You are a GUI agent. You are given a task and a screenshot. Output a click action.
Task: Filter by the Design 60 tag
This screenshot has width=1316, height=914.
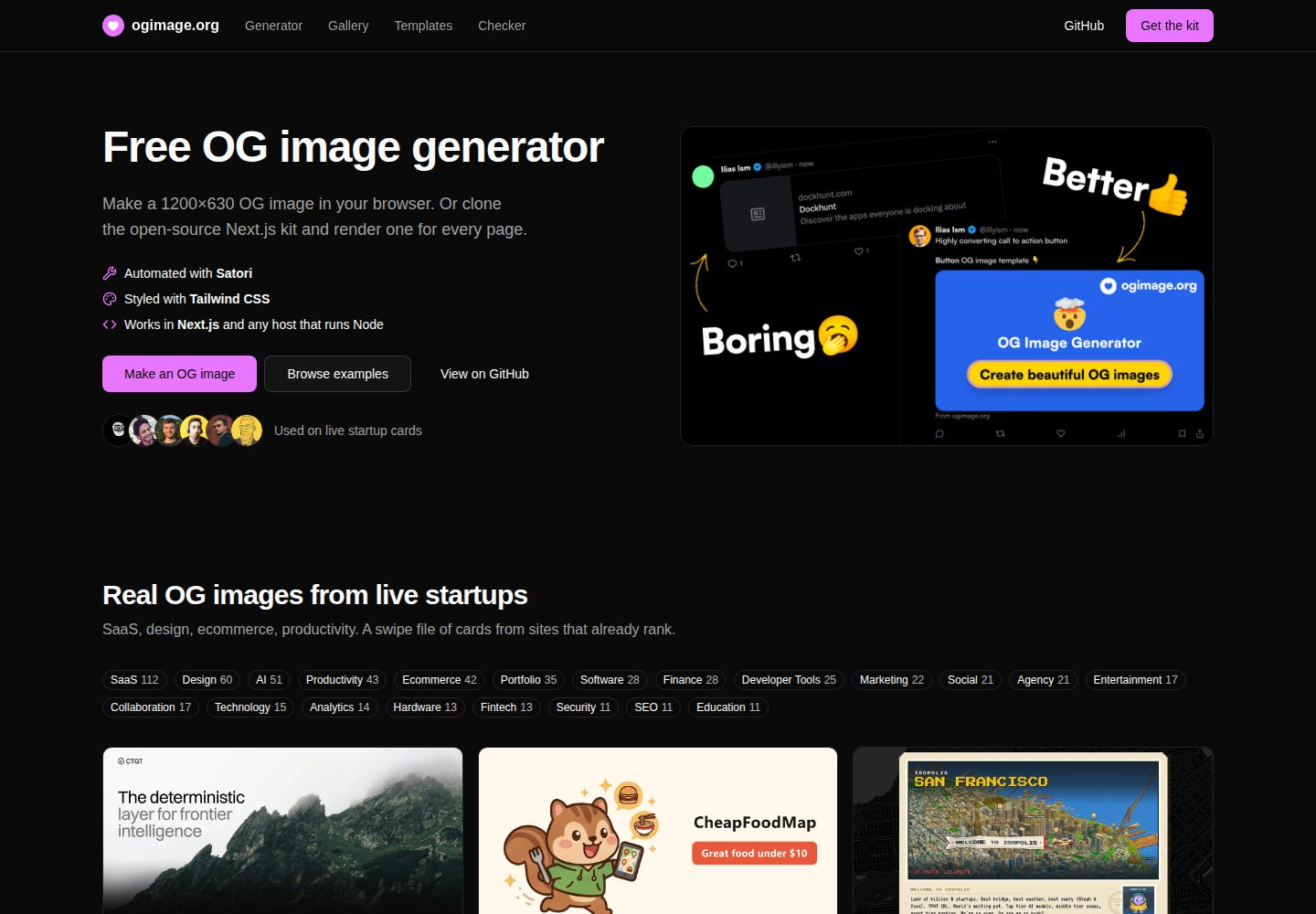click(x=207, y=680)
